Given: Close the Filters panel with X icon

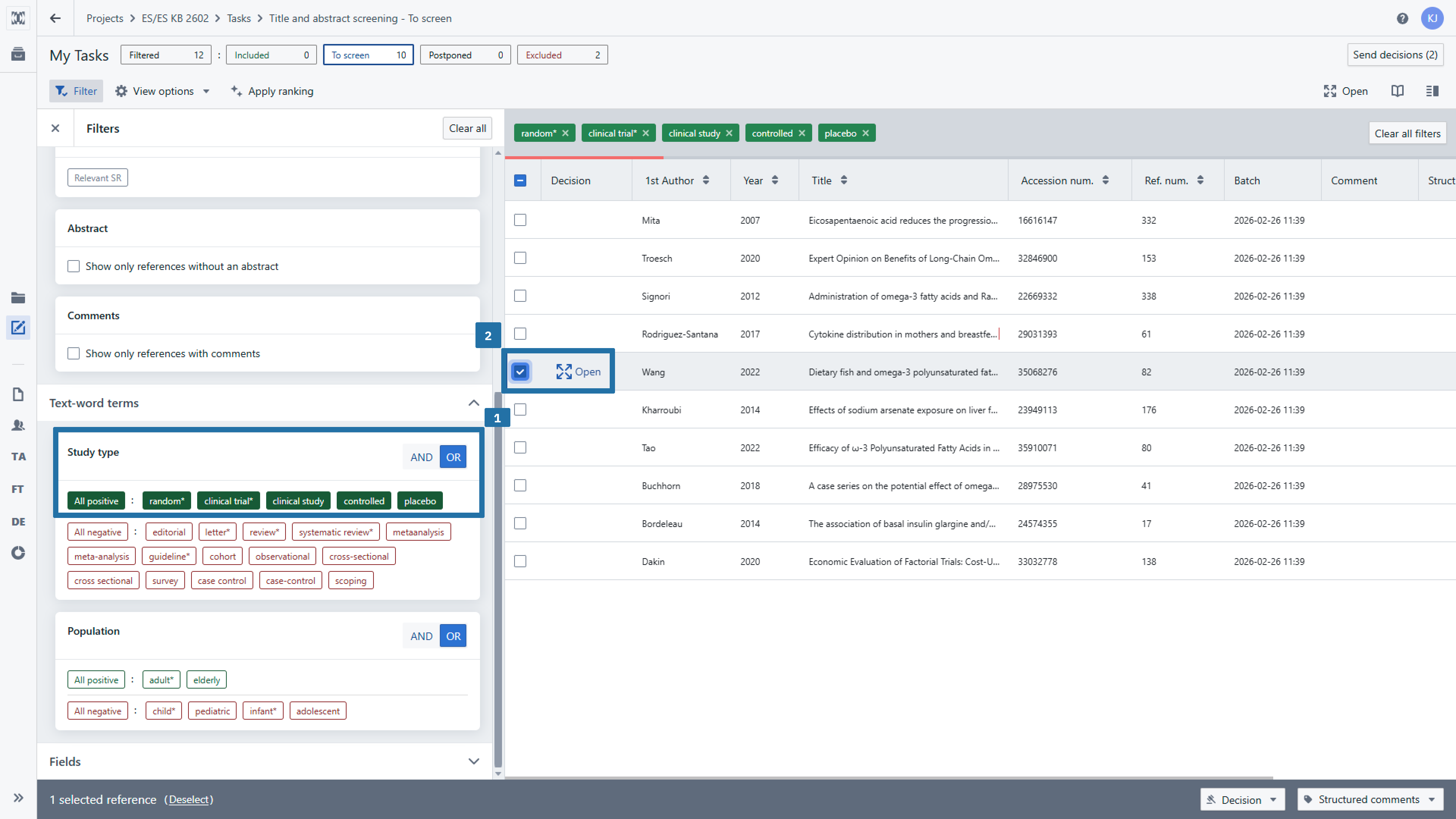Looking at the screenshot, I should [x=55, y=128].
